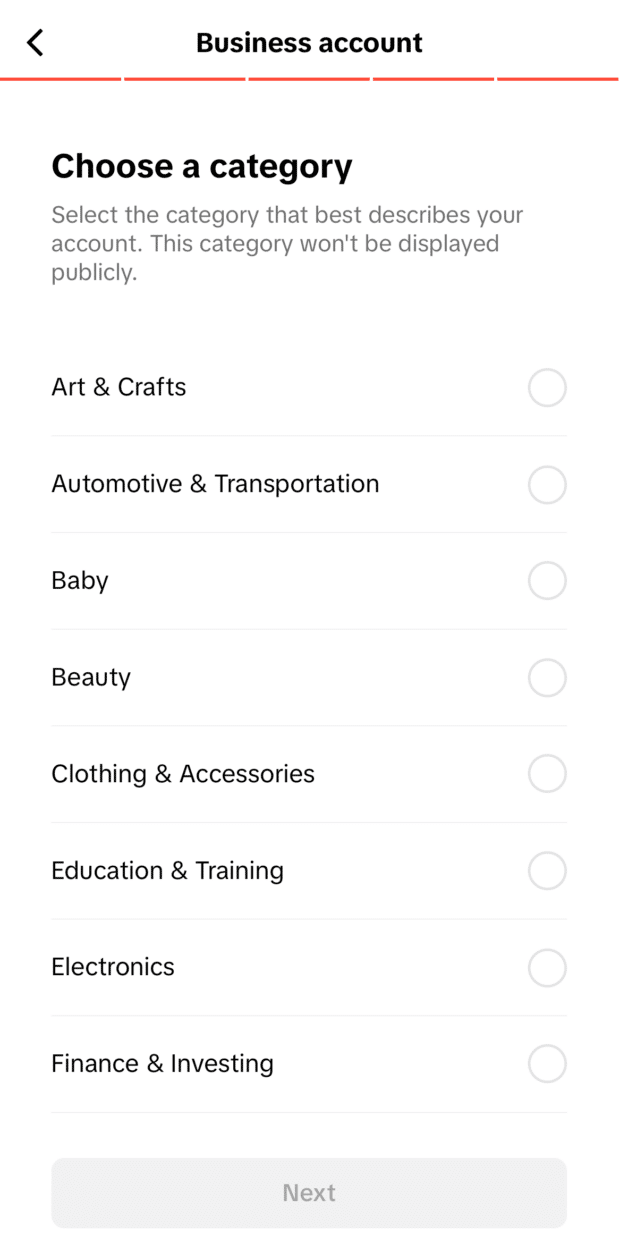Viewport: 620px width, 1251px height.
Task: Tap the back arrow icon
Action: click(x=36, y=42)
